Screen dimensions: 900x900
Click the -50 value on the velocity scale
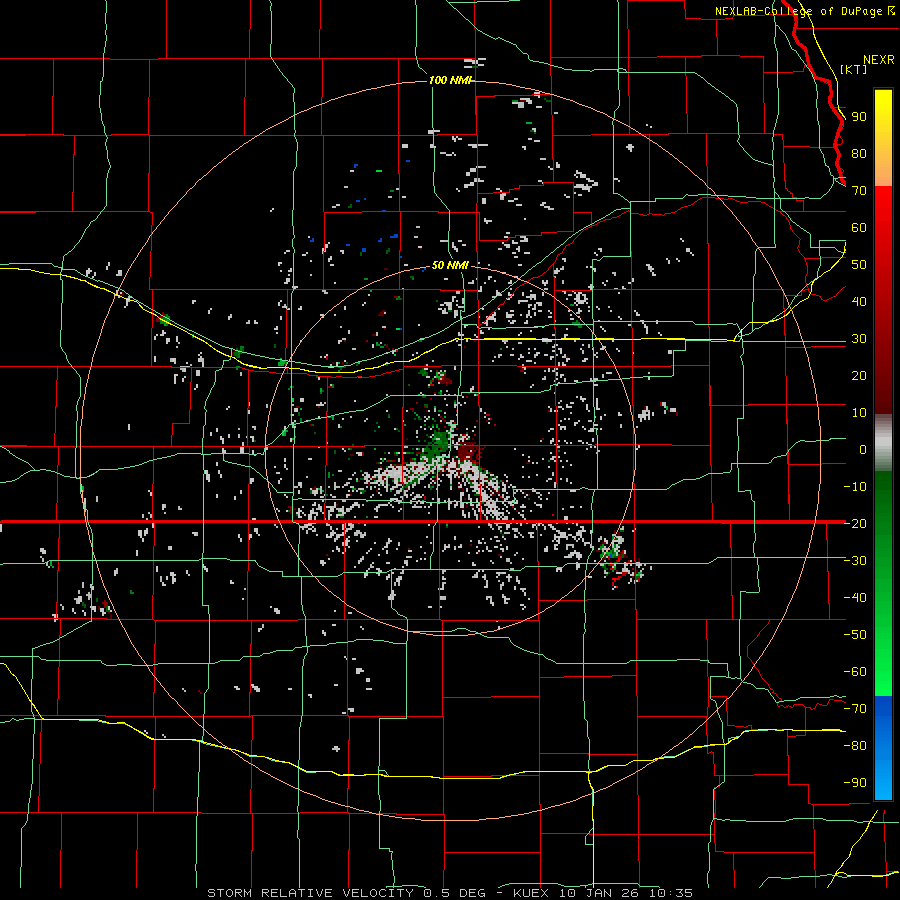click(x=855, y=635)
